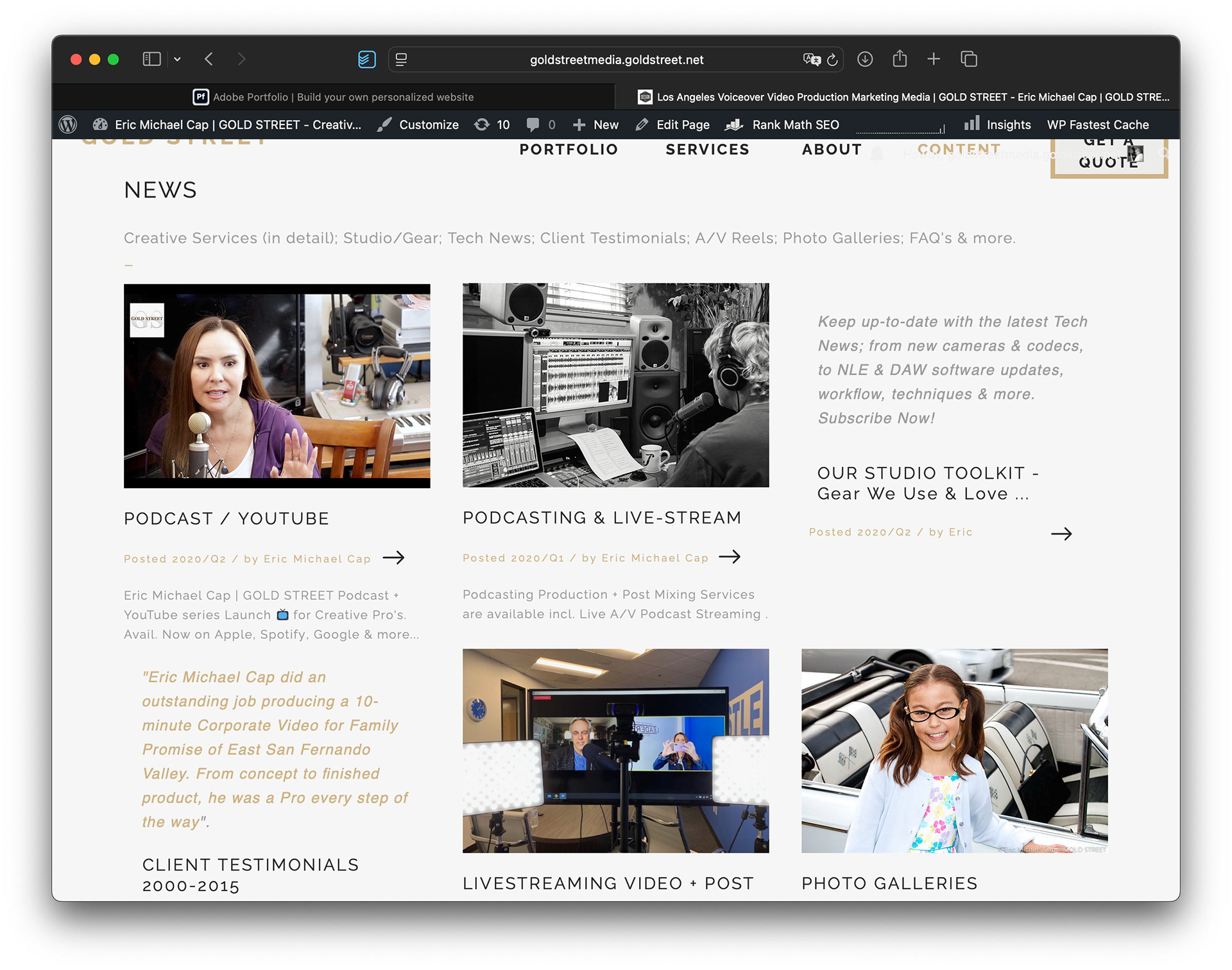View the 10 pending updates icon
The width and height of the screenshot is (1232, 970).
tap(492, 124)
